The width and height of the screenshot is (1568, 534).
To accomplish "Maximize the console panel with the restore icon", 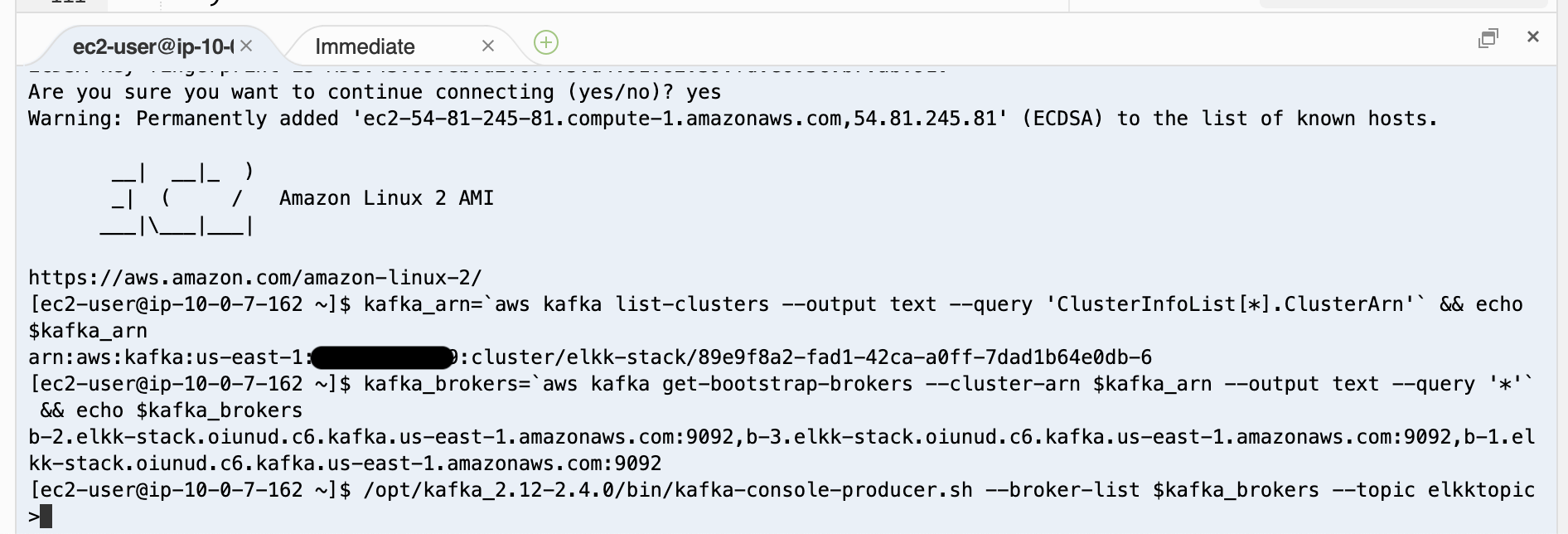I will pos(1488,38).
